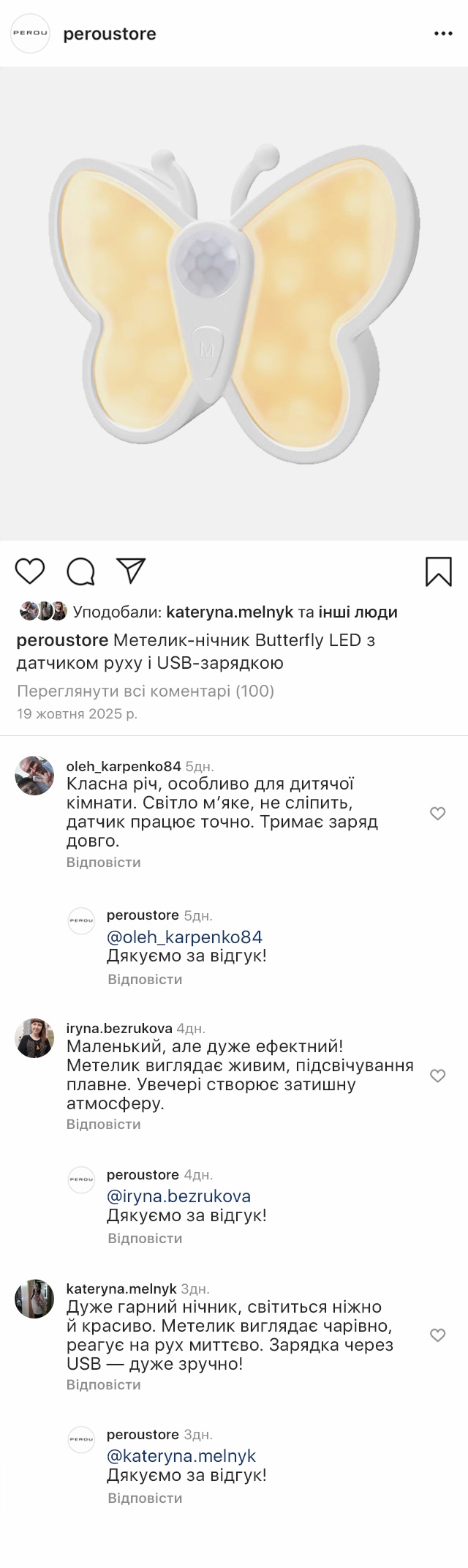The image size is (468, 1568).
Task: Heart kateryna.melnyk's comment about the night light
Action: pyautogui.click(x=437, y=1335)
